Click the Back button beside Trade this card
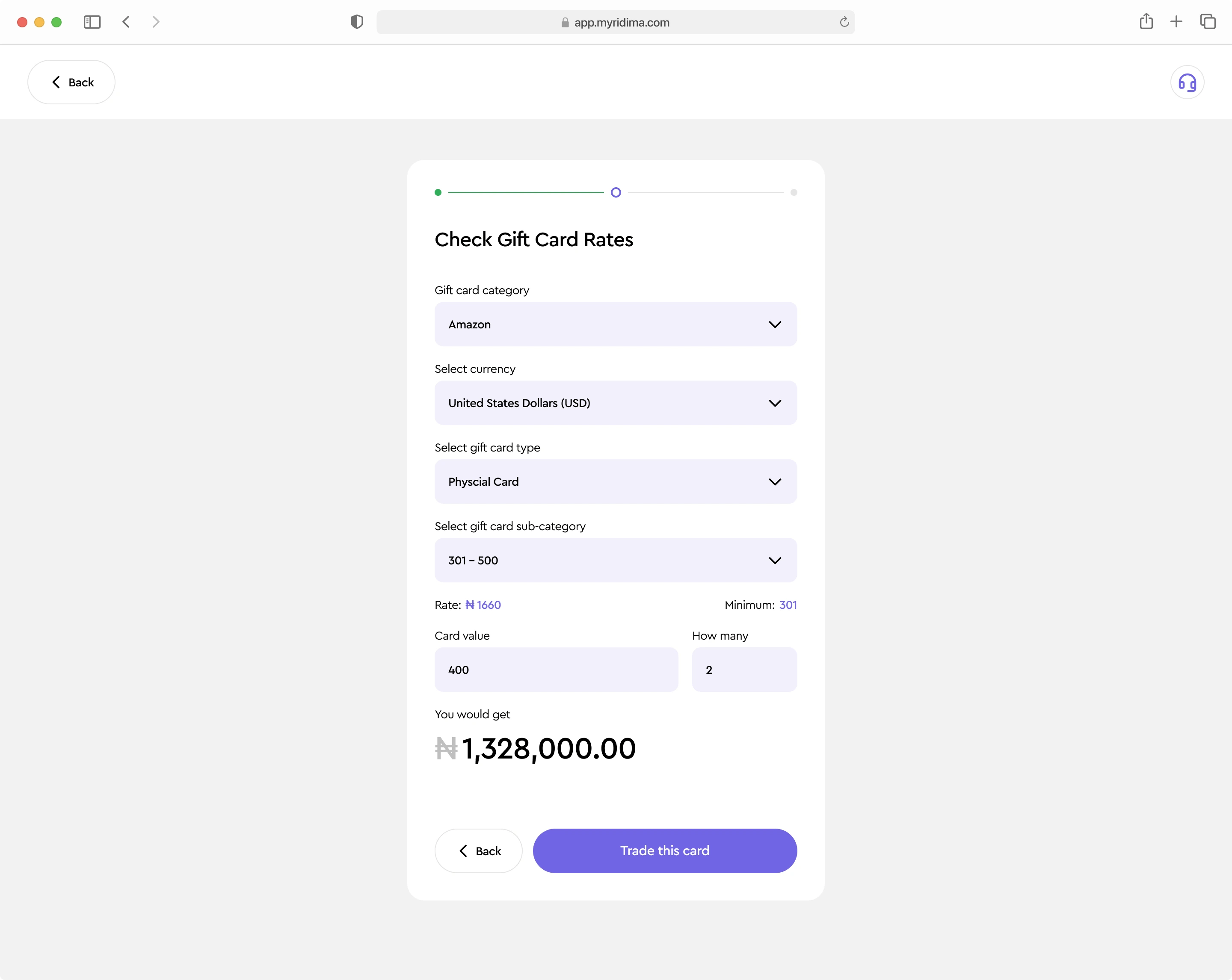 [x=478, y=851]
